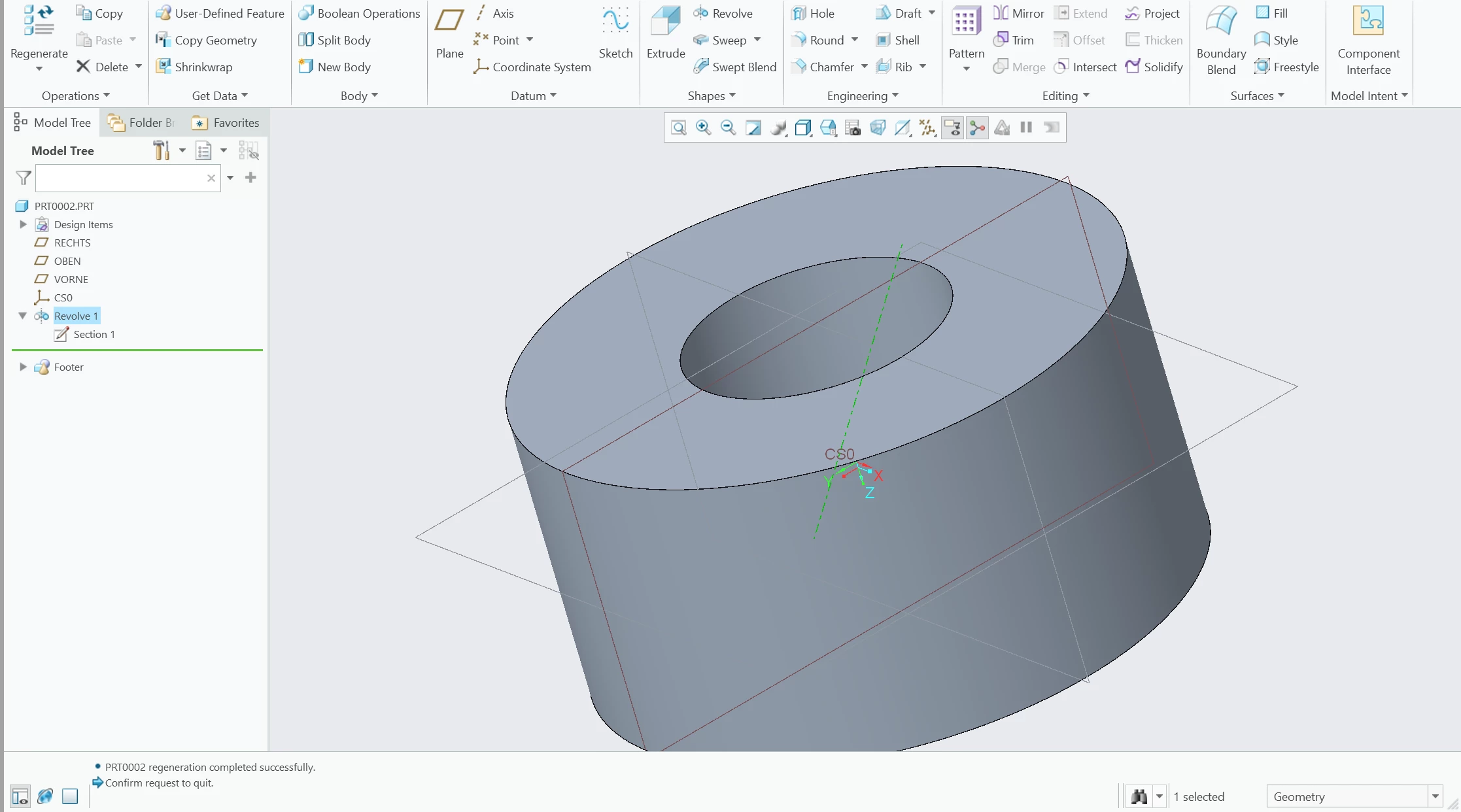
Task: Click the Regenerate icon
Action: click(39, 33)
